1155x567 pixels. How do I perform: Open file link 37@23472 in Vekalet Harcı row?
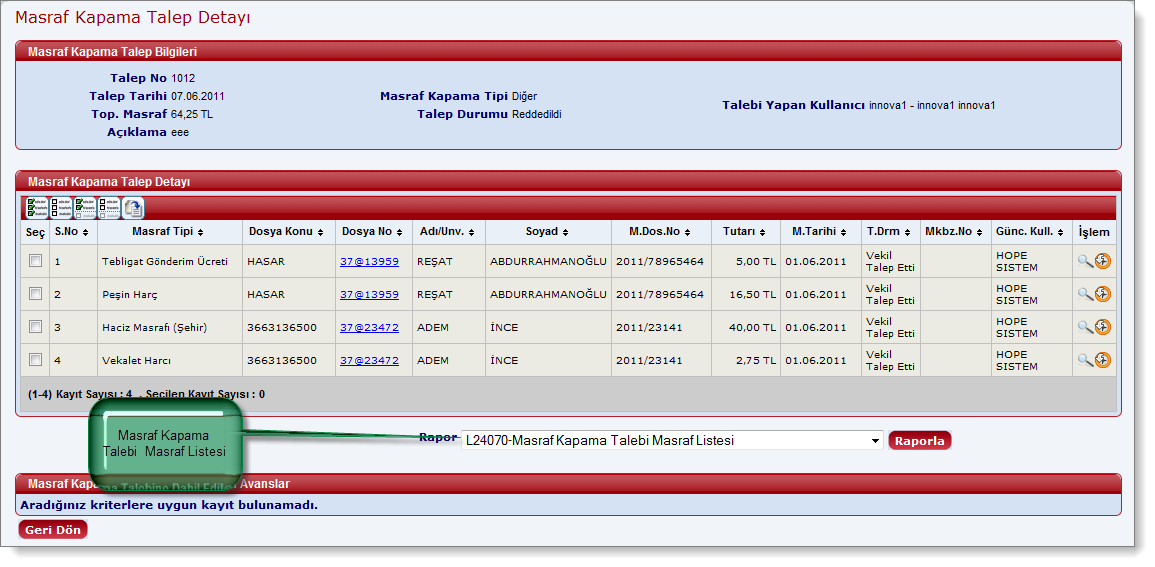point(369,360)
